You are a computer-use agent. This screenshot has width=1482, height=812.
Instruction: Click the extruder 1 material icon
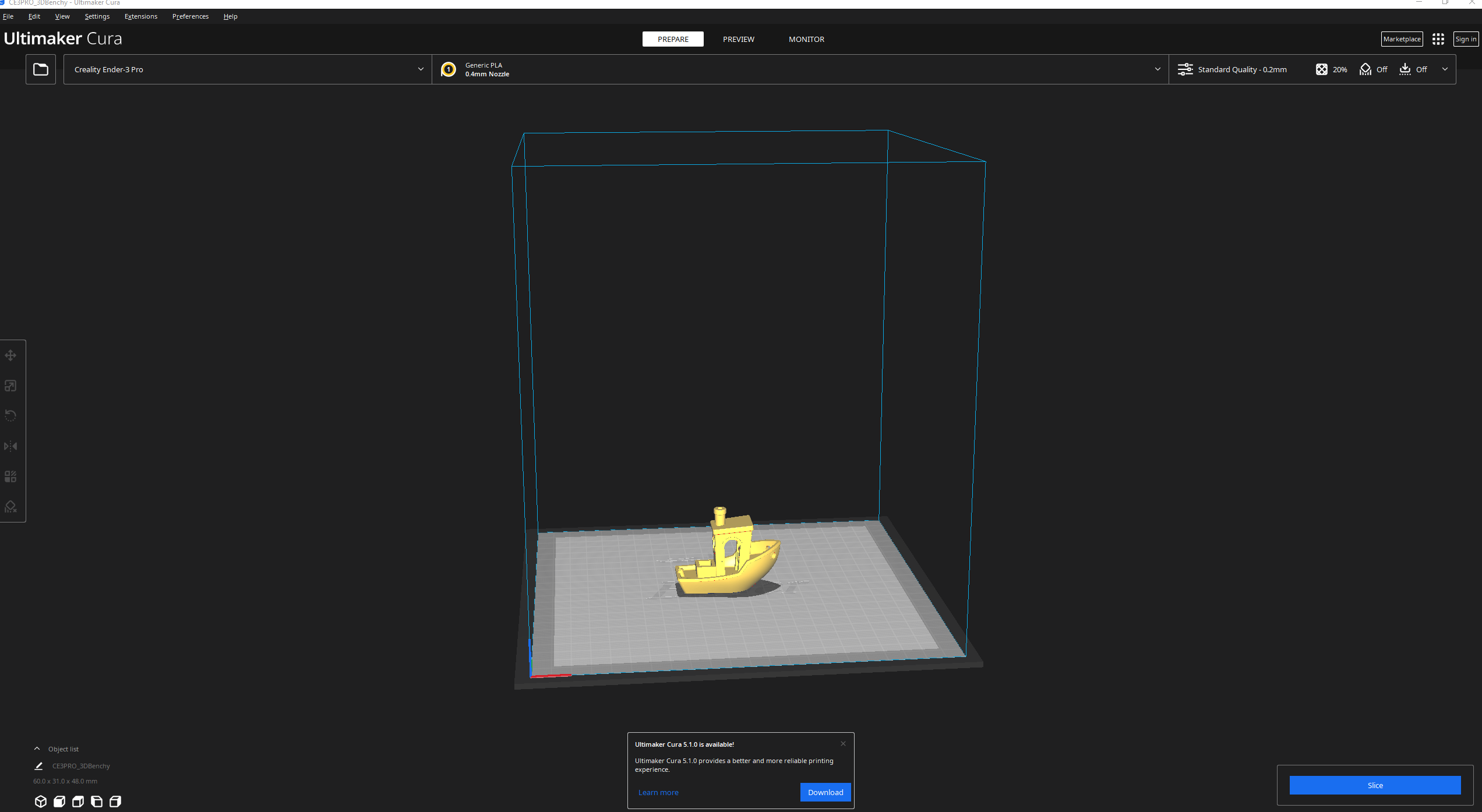pyautogui.click(x=449, y=69)
